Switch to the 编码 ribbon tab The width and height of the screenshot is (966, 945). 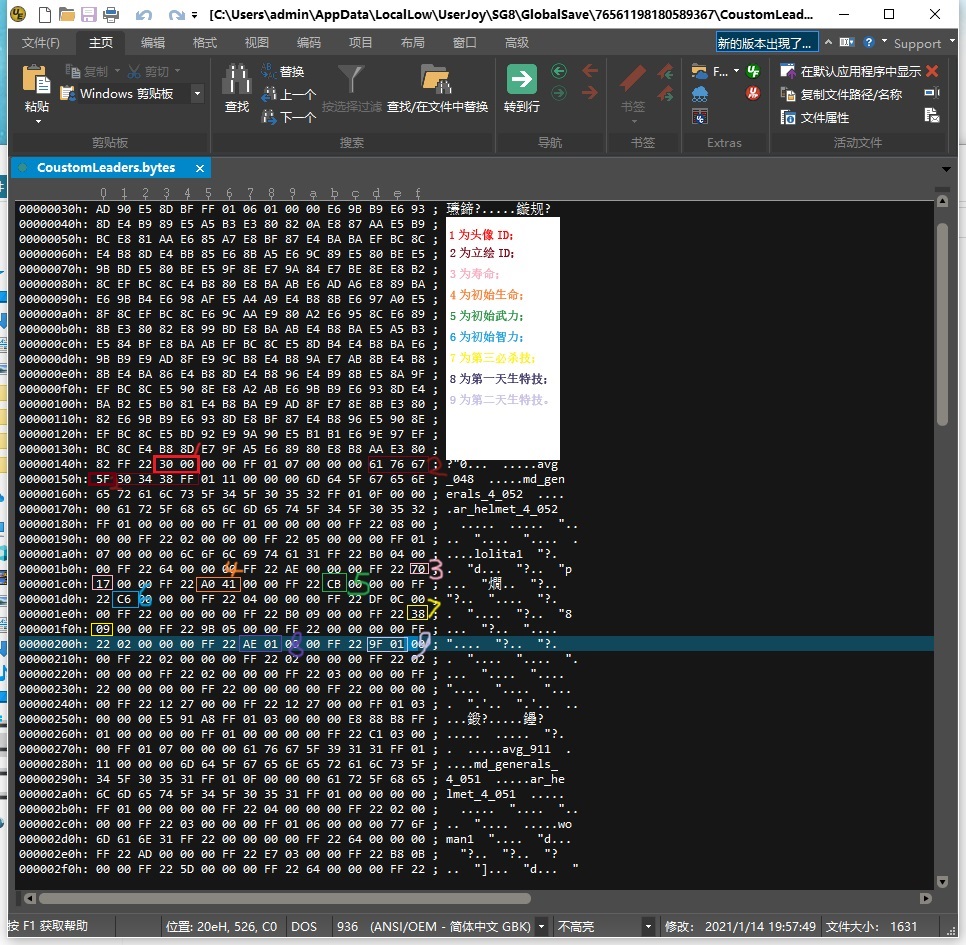coord(309,43)
